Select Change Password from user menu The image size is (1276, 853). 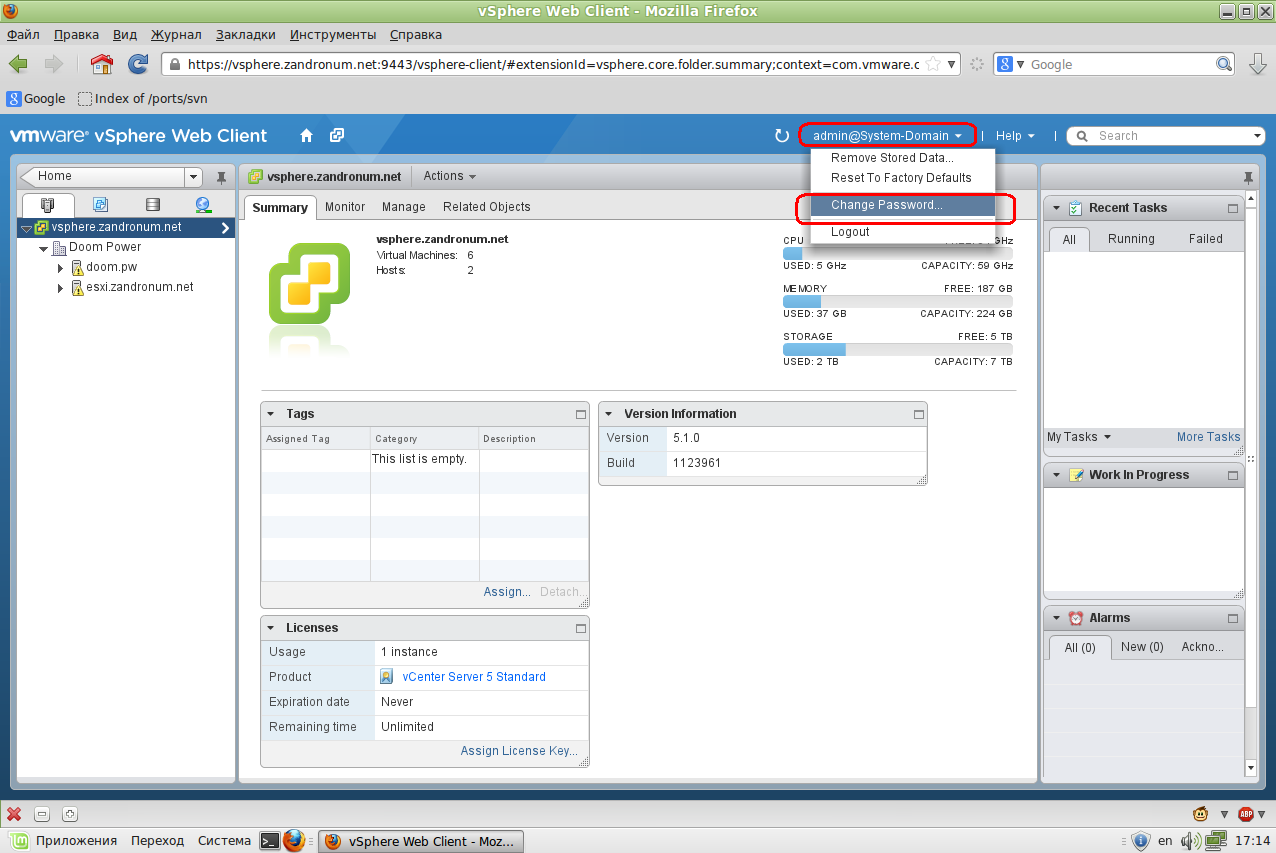(886, 205)
